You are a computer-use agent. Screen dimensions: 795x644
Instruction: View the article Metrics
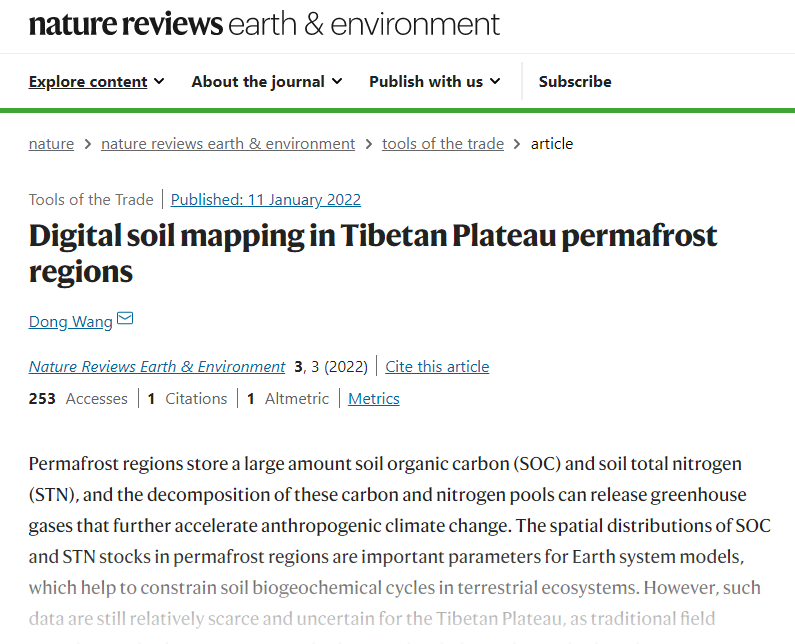[x=374, y=399]
